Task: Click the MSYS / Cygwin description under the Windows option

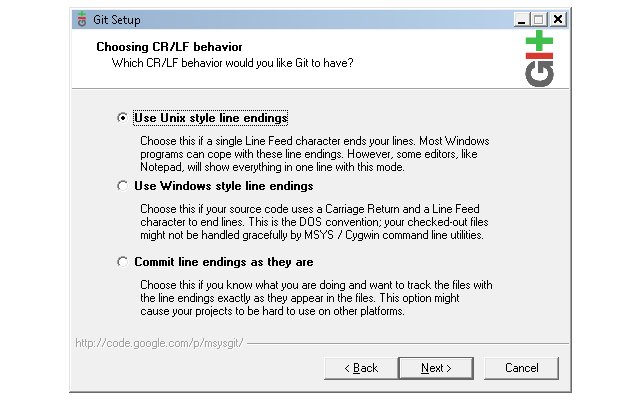Action: (x=314, y=222)
